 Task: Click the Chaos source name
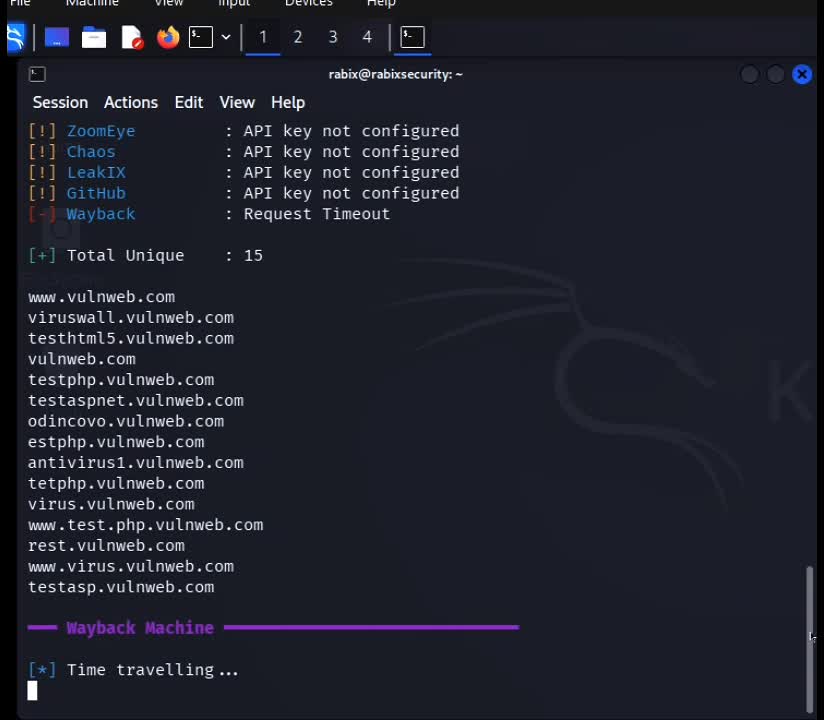(91, 152)
